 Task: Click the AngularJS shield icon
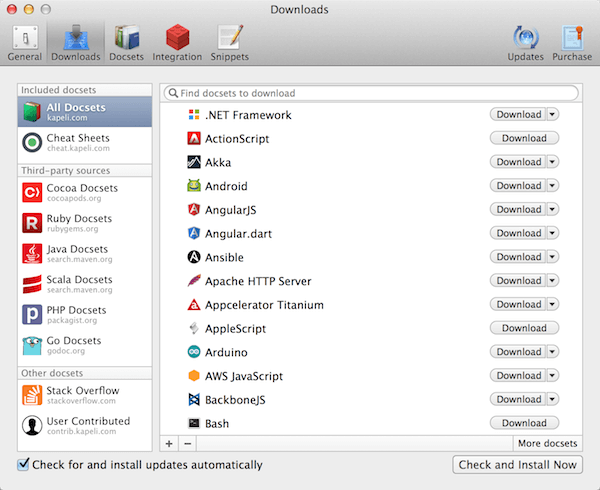pyautogui.click(x=194, y=209)
